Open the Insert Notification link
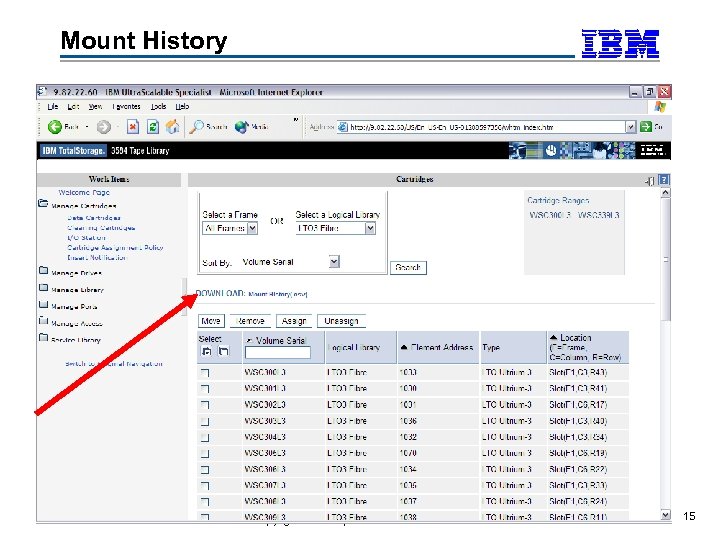This screenshot has height=540, width=720. (x=97, y=258)
